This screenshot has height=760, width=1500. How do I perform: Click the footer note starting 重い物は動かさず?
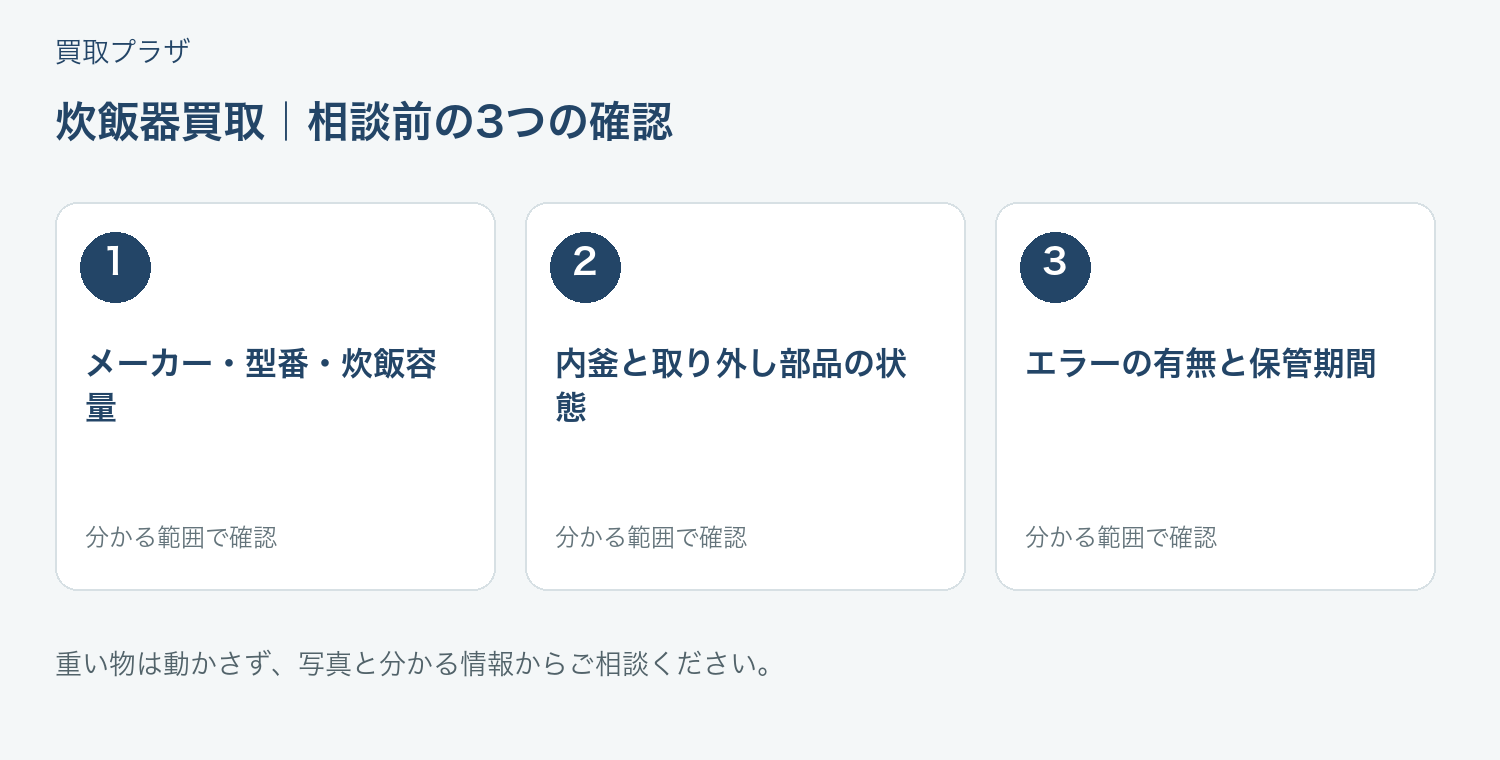click(x=415, y=663)
